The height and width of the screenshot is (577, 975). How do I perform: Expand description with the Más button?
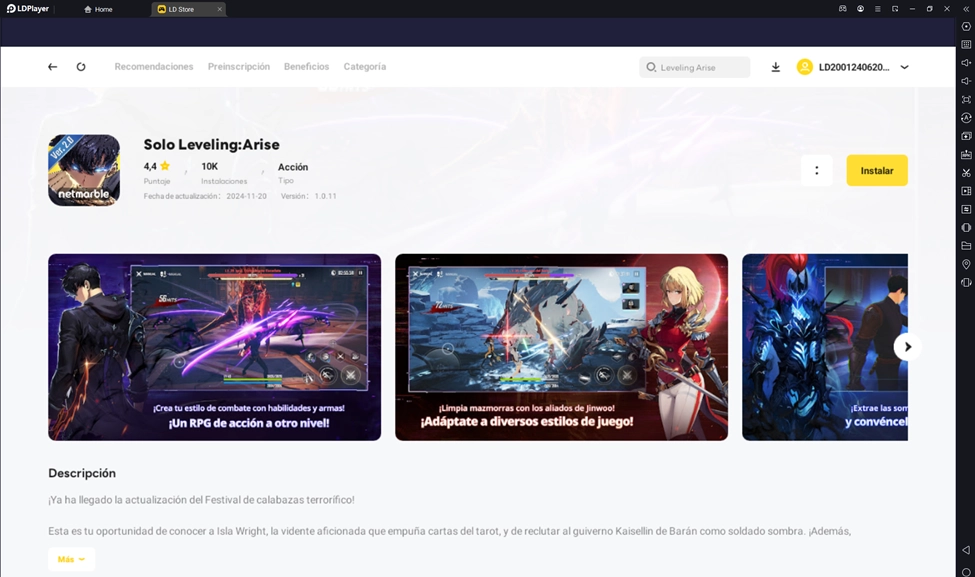click(72, 559)
